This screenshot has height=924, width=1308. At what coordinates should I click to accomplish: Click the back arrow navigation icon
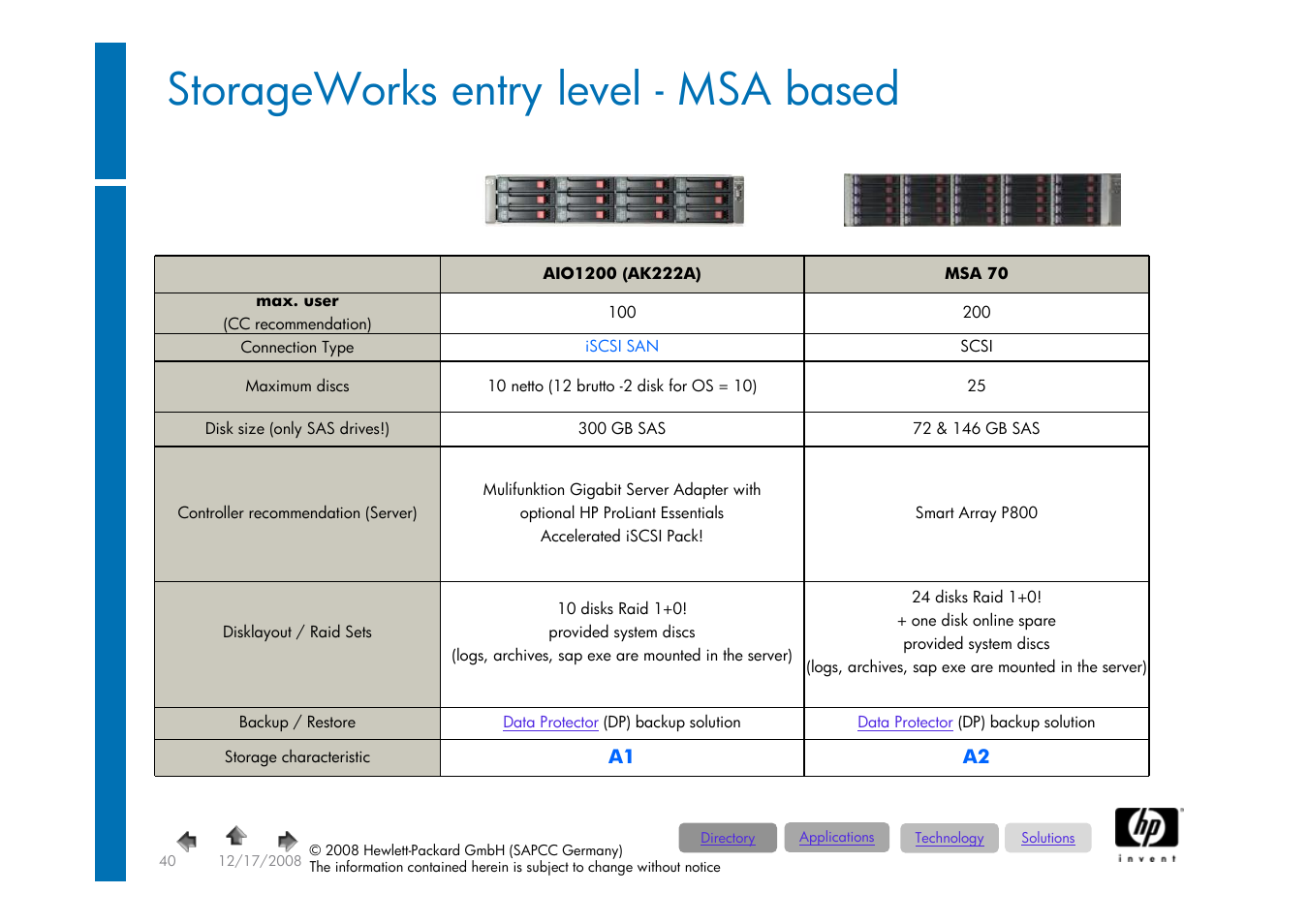tap(187, 841)
